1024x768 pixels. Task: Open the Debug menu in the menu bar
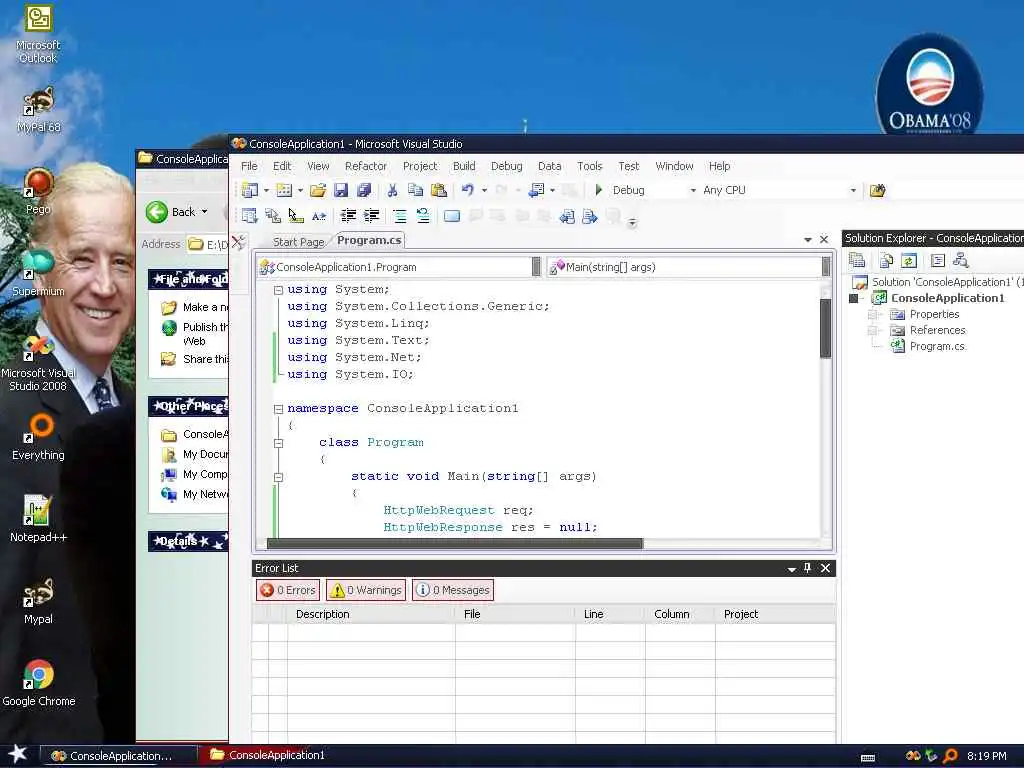tap(506, 166)
